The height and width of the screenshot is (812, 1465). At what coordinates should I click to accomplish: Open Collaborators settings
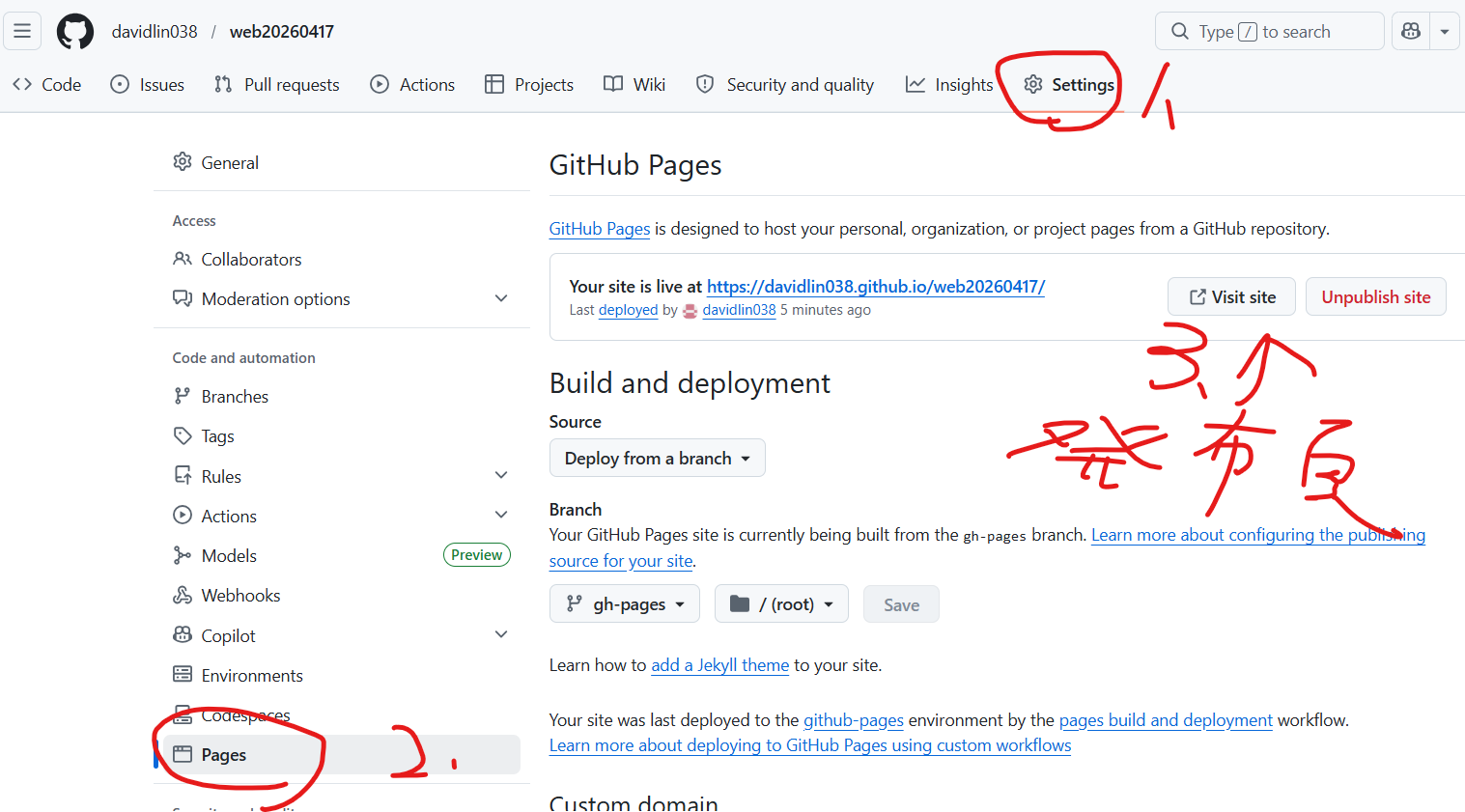click(251, 260)
